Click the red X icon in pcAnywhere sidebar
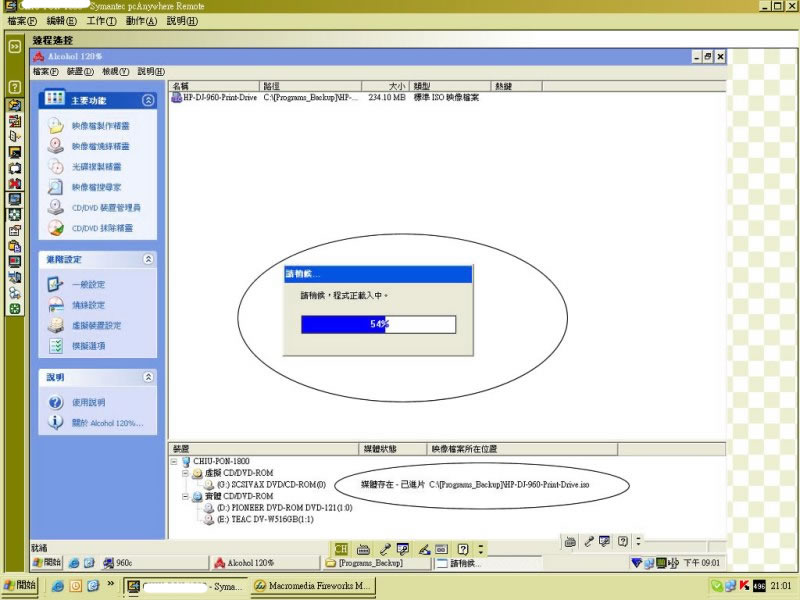 (x=15, y=184)
